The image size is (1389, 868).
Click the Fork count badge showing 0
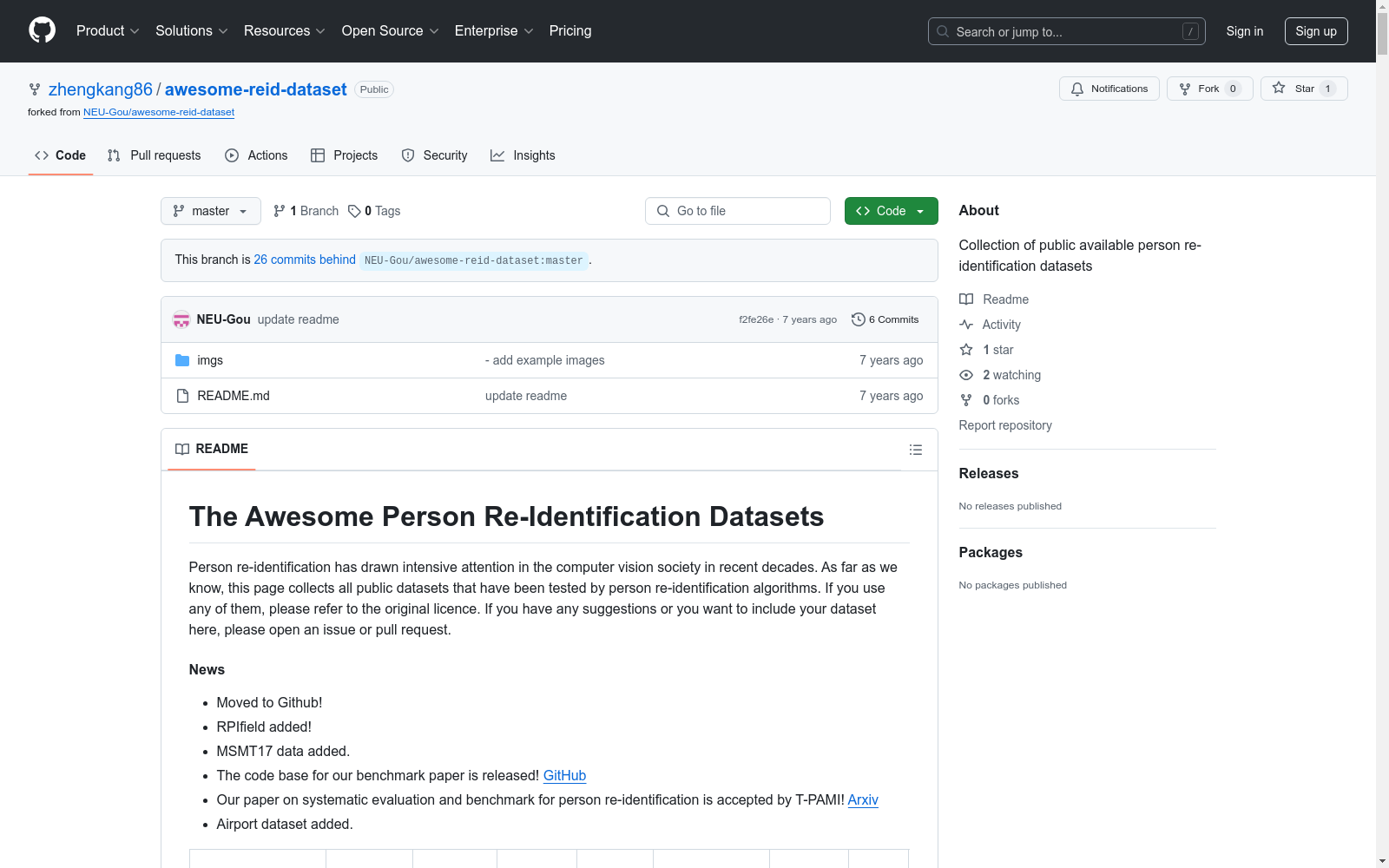[1233, 89]
